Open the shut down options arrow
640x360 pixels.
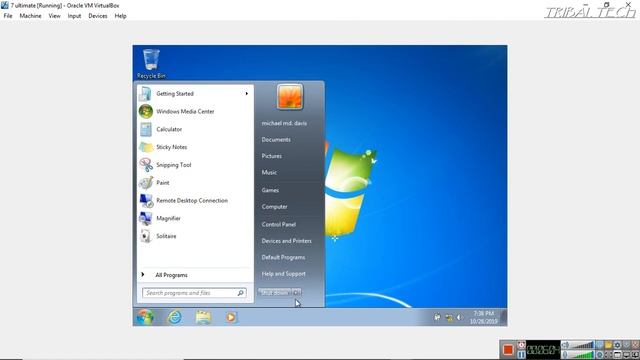pos(297,292)
